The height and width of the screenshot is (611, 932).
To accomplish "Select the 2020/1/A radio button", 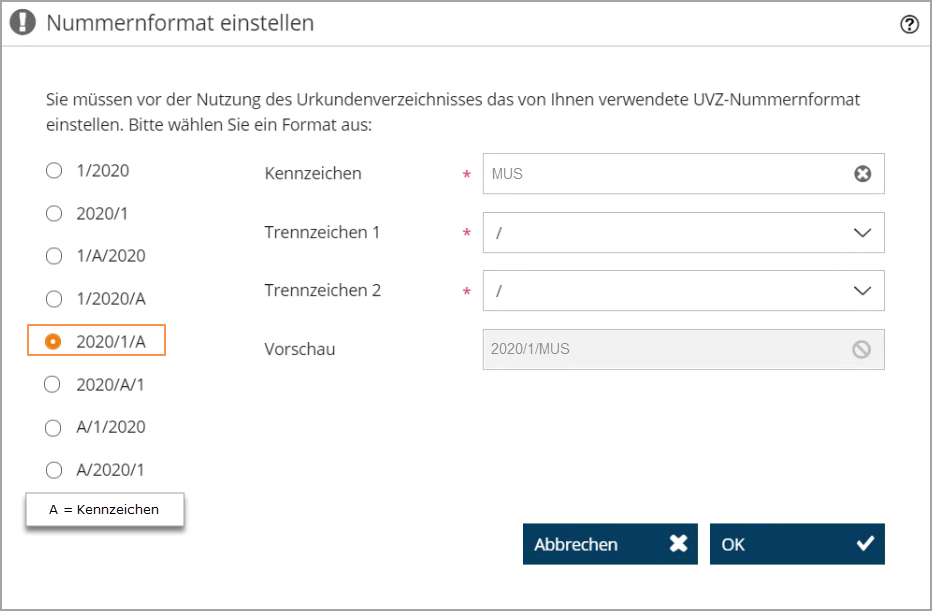I will (53, 341).
